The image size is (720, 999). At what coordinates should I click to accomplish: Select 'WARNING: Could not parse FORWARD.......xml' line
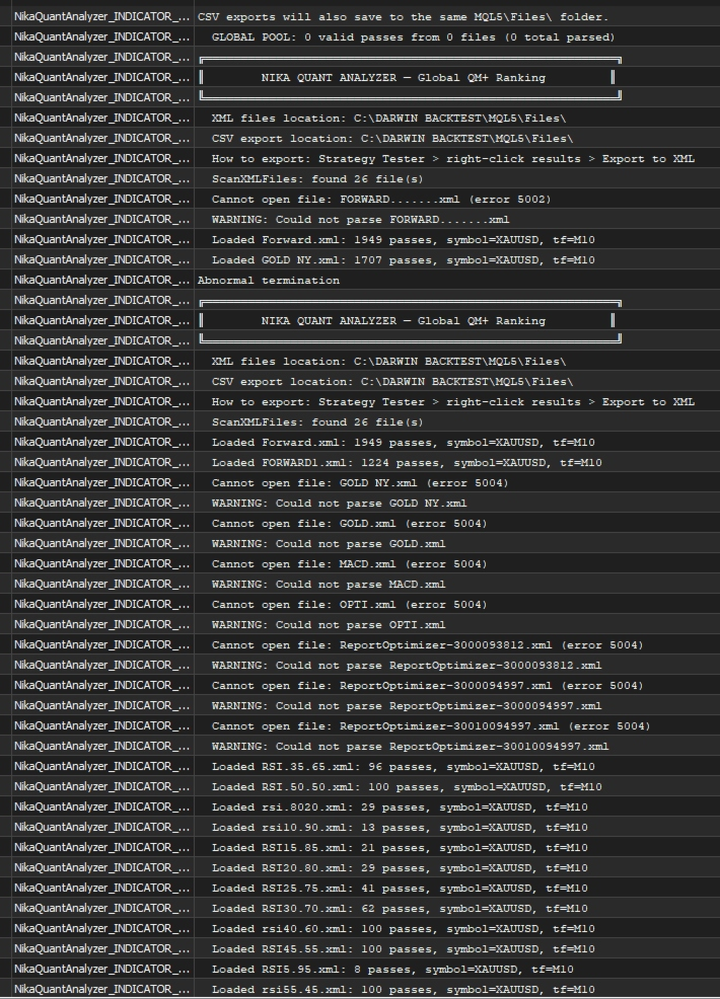tap(360, 219)
